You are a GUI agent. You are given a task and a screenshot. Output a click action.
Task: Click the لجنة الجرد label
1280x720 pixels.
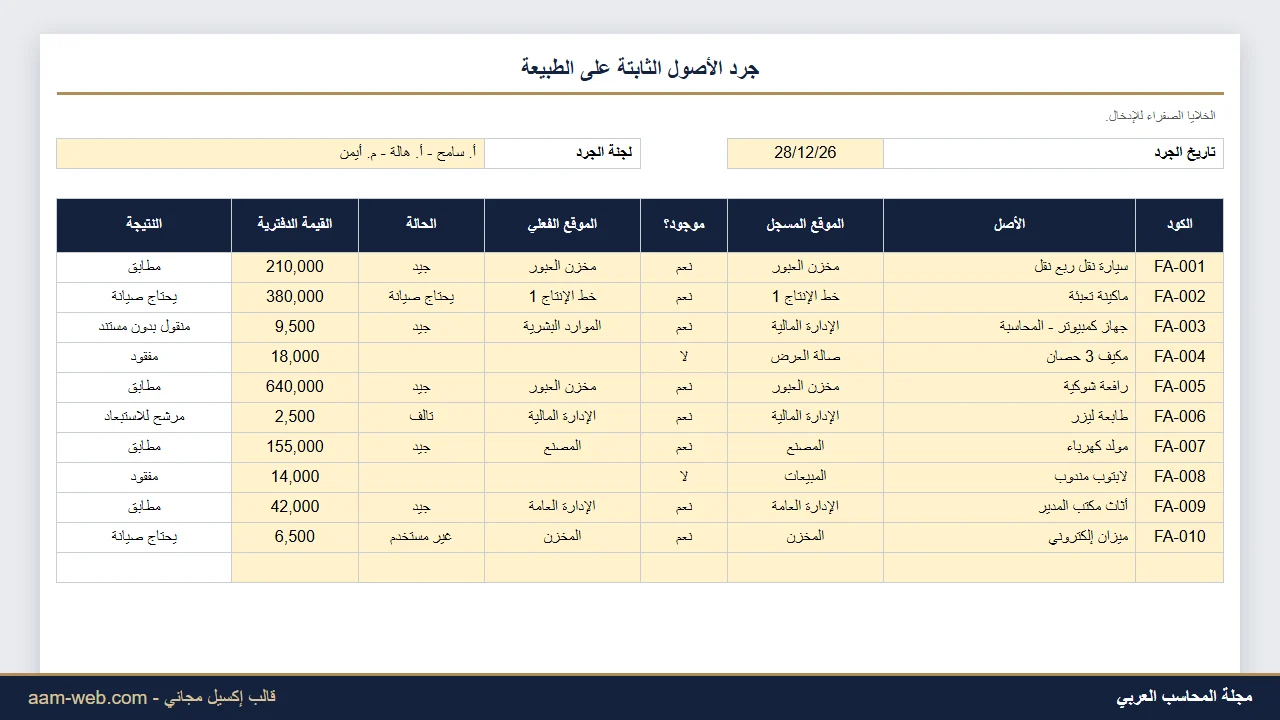(x=562, y=153)
